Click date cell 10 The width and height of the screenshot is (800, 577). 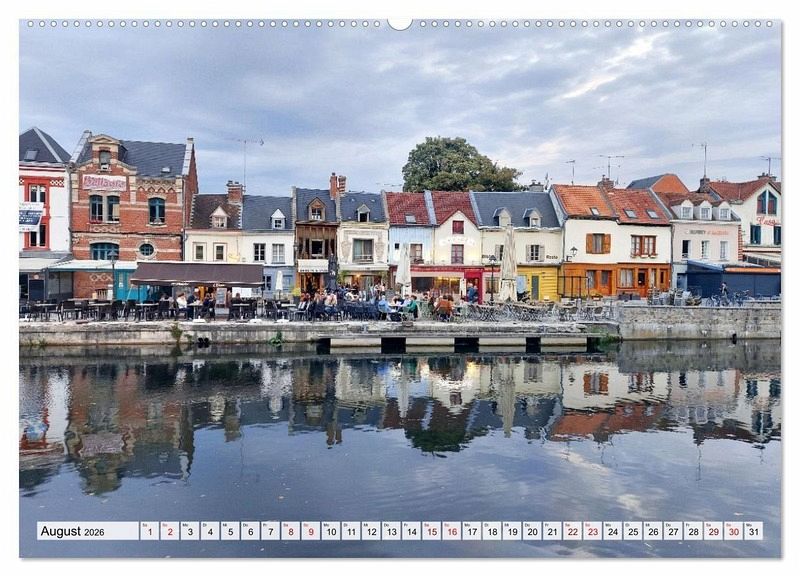[x=331, y=531]
